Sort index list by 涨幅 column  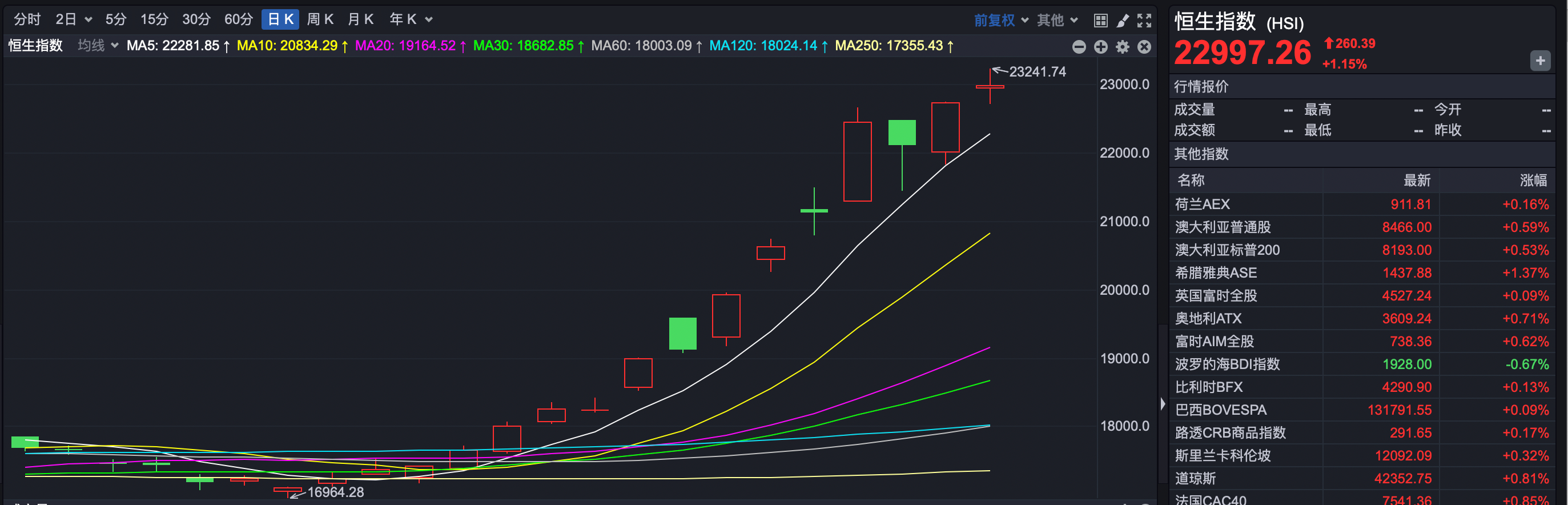[1533, 181]
